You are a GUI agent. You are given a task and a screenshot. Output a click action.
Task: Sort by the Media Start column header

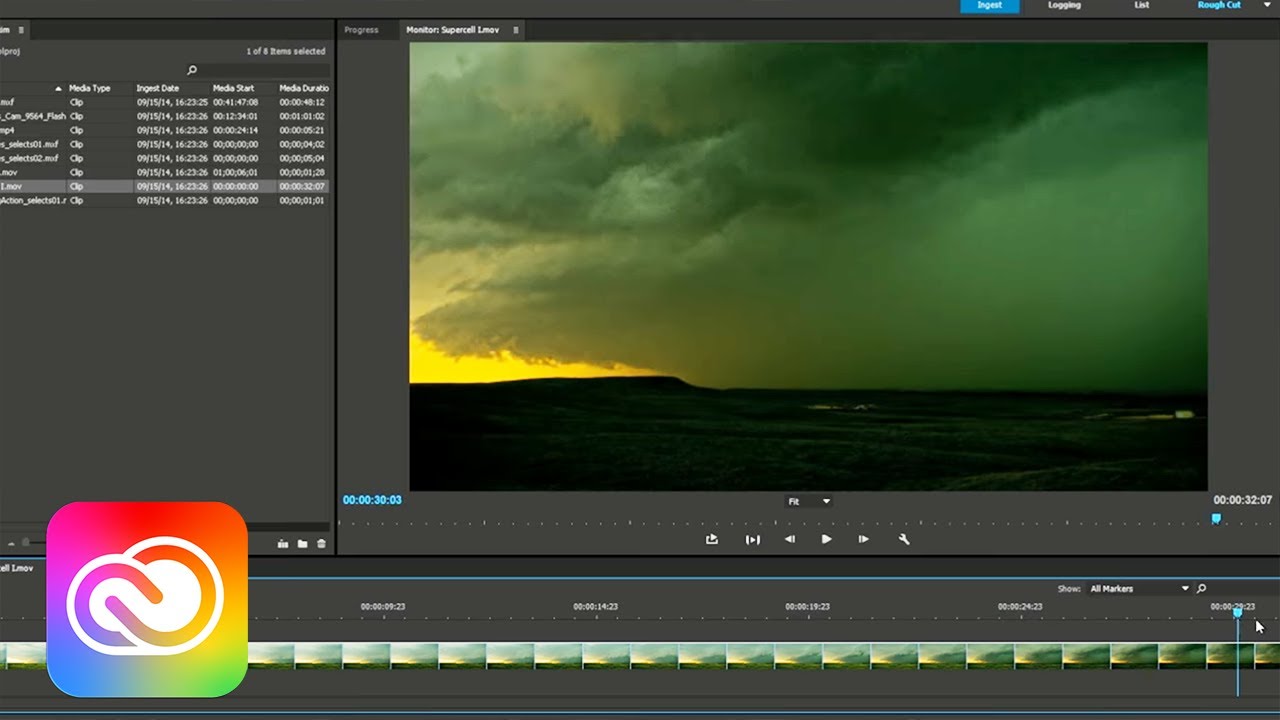[x=234, y=88]
